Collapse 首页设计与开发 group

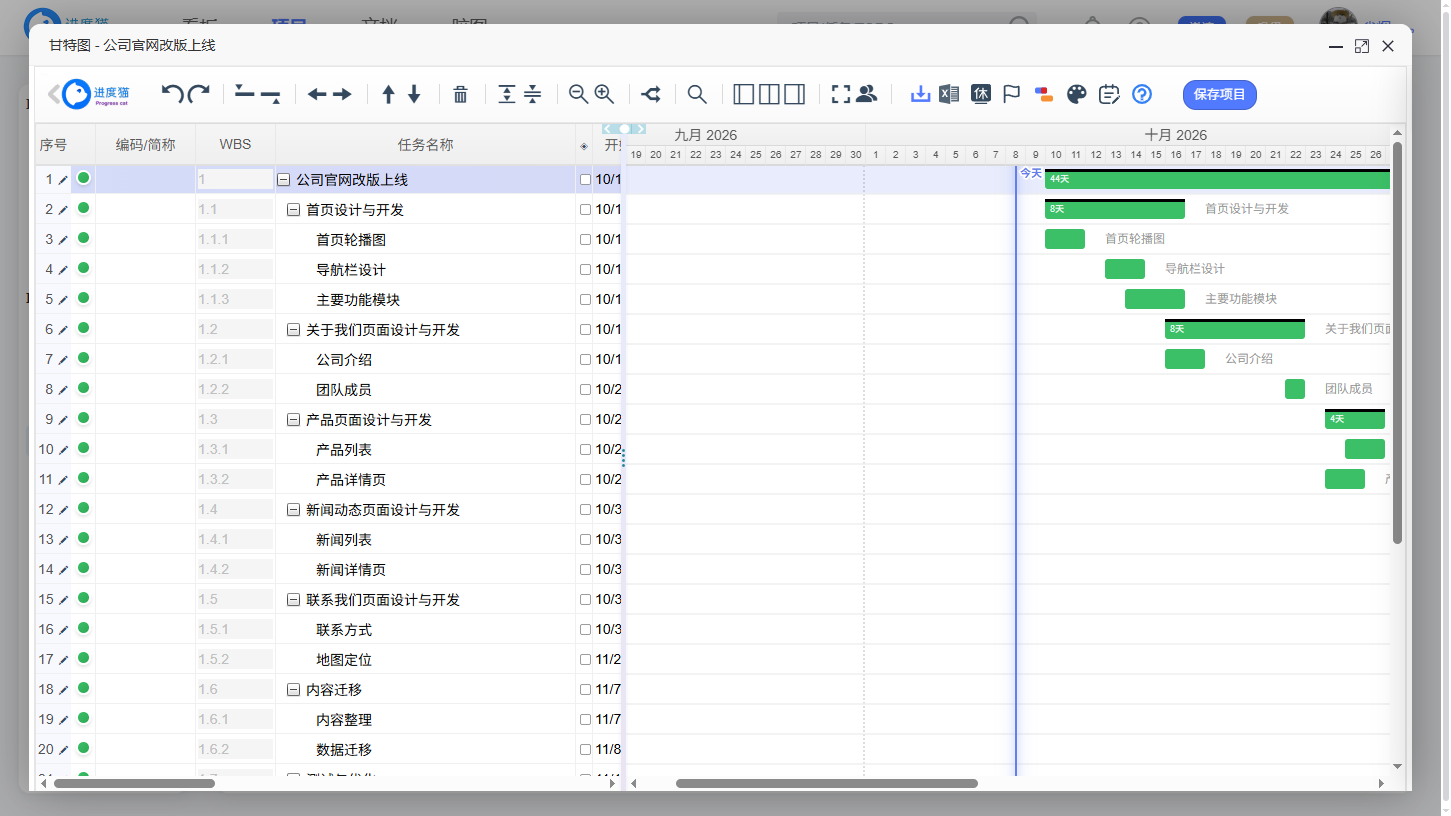click(x=293, y=210)
